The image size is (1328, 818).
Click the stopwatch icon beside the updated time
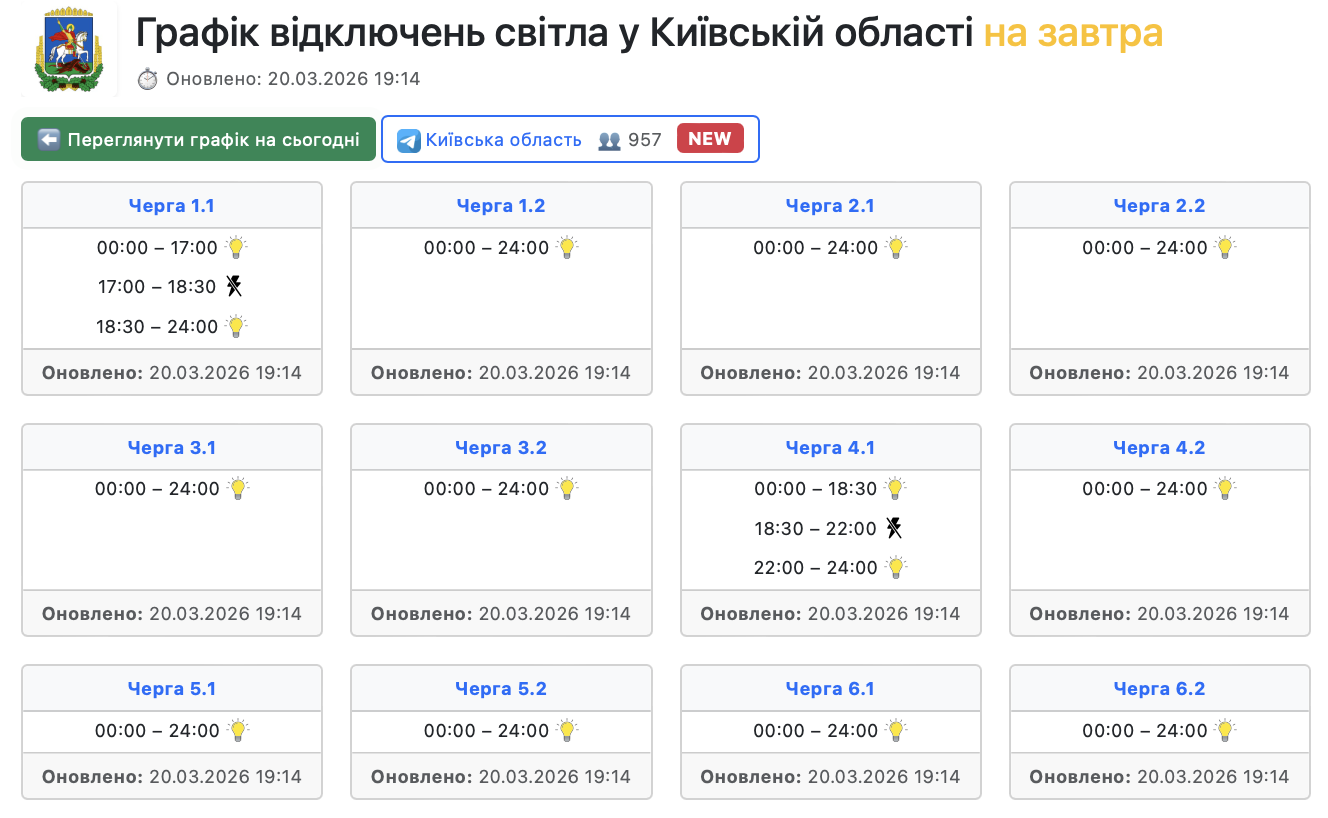point(147,79)
